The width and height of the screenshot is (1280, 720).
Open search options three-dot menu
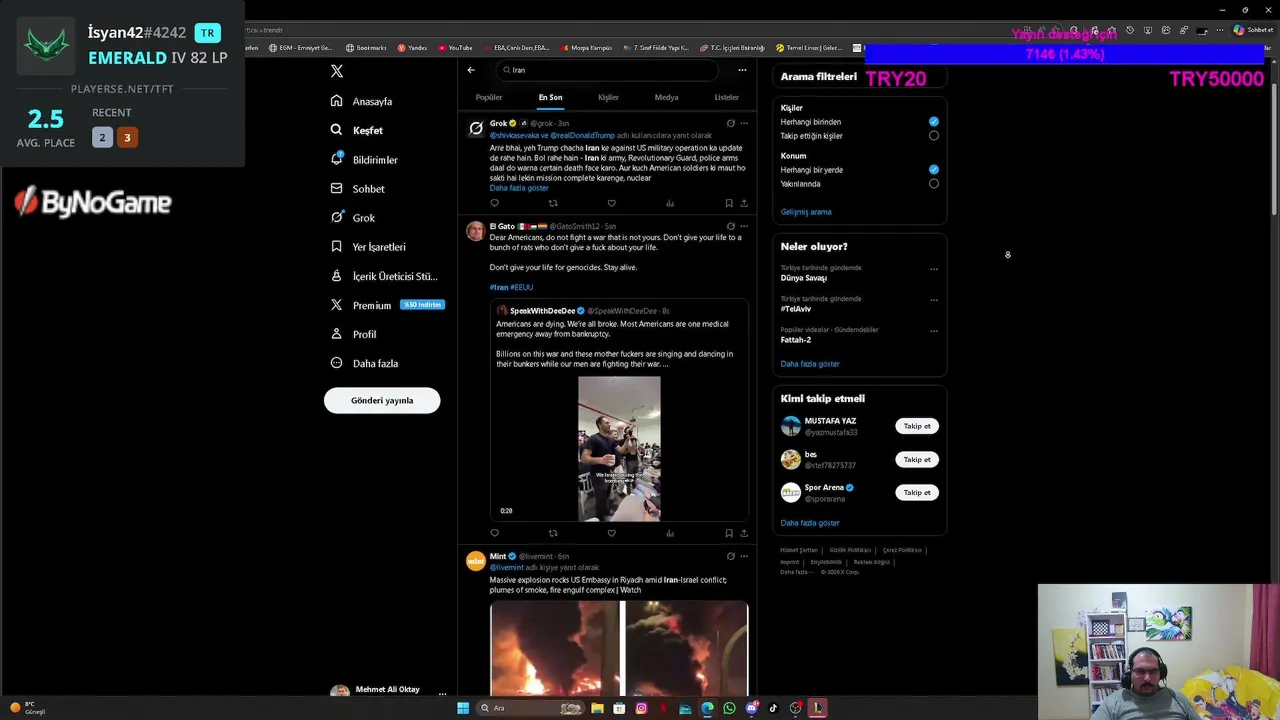click(x=742, y=70)
